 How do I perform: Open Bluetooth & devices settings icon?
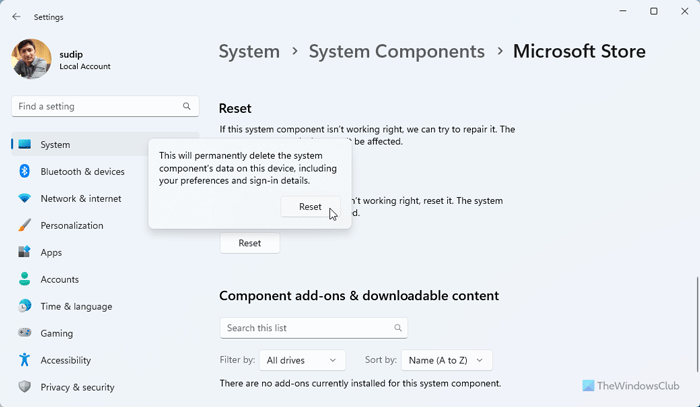point(25,172)
